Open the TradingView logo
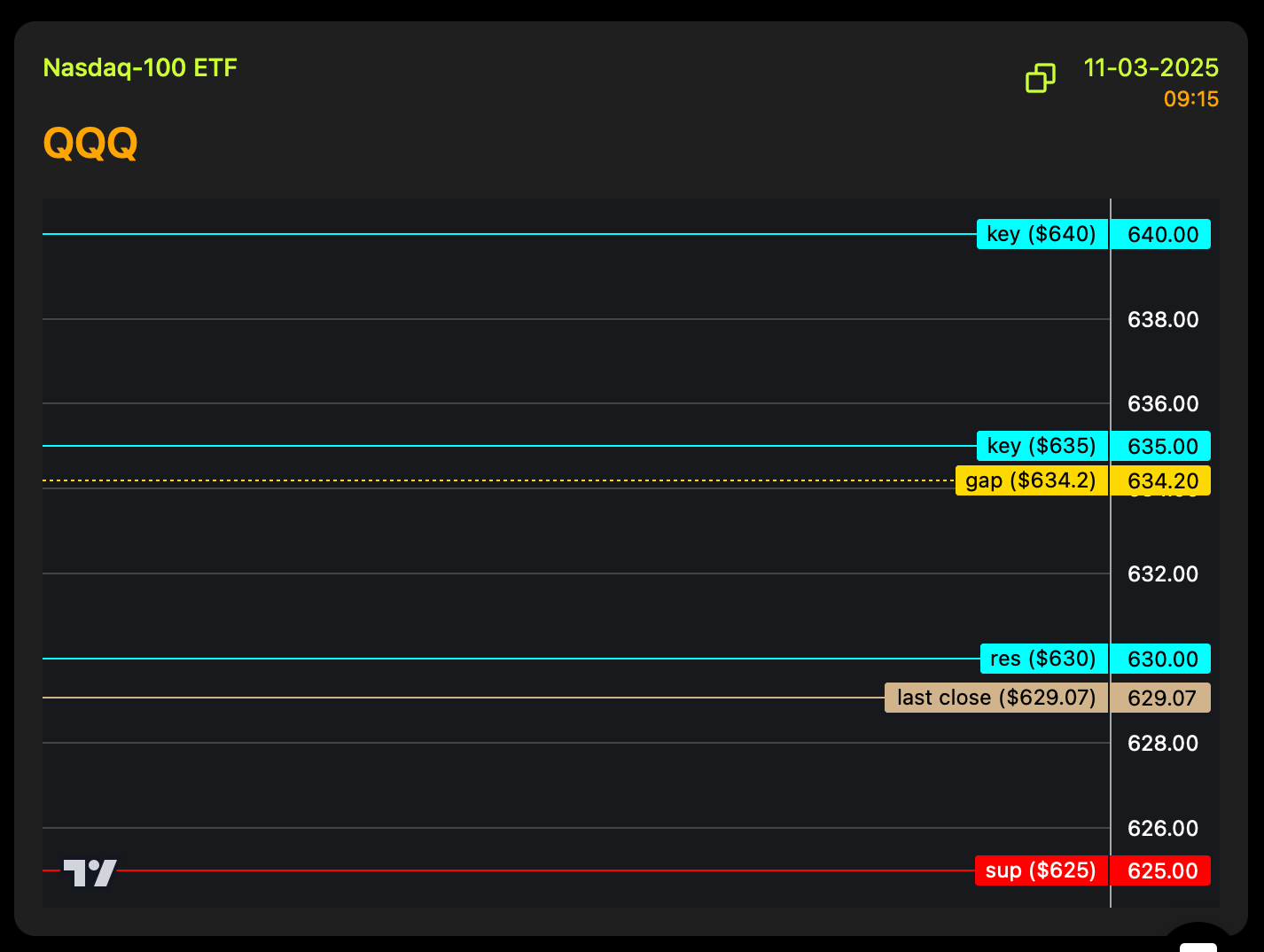The image size is (1264, 952). [x=90, y=872]
